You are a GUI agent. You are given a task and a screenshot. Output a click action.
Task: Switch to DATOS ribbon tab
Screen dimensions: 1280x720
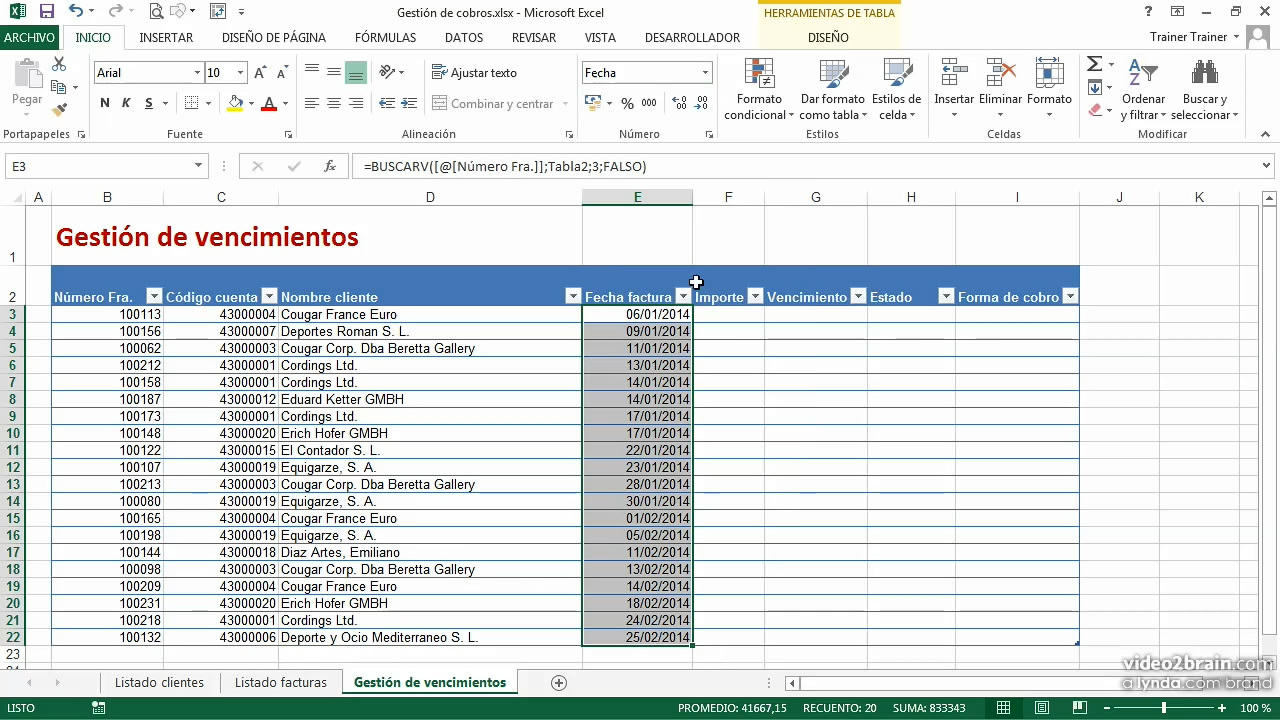point(464,38)
